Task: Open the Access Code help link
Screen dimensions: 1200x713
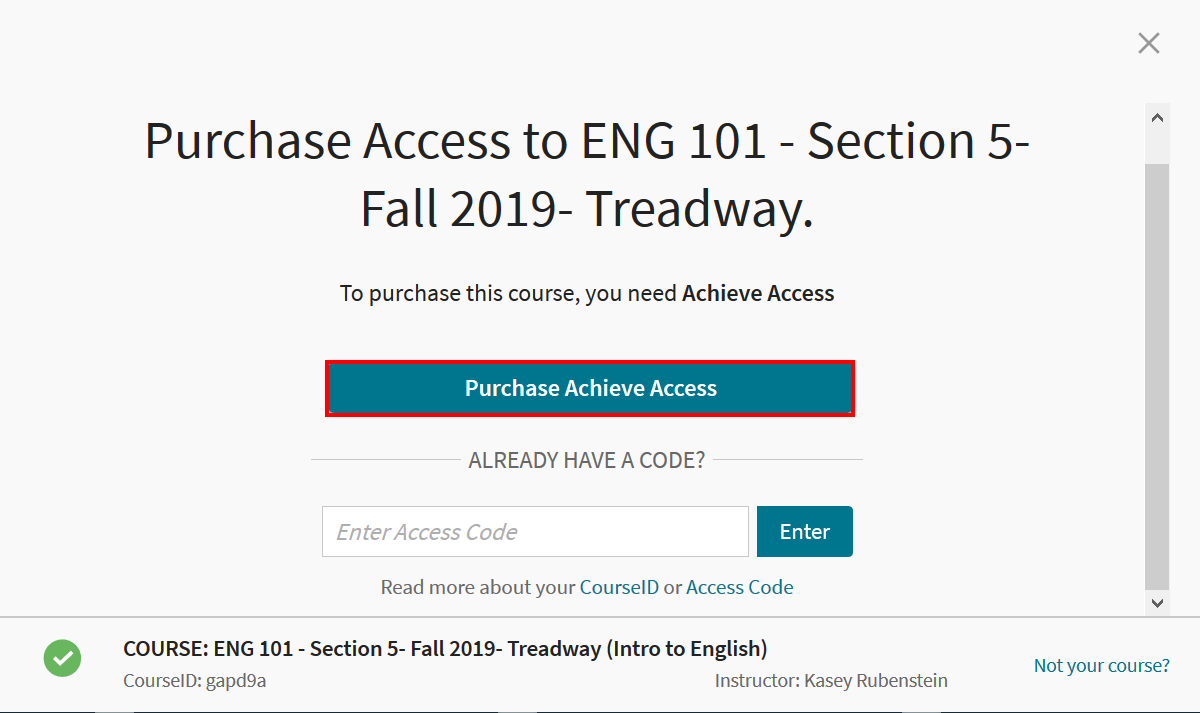Action: click(x=739, y=587)
